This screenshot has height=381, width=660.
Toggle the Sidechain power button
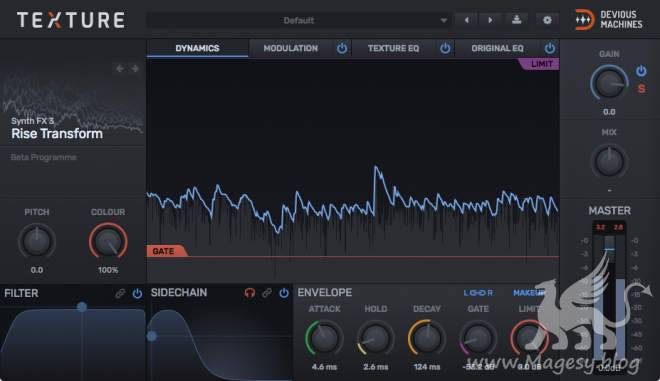284,293
